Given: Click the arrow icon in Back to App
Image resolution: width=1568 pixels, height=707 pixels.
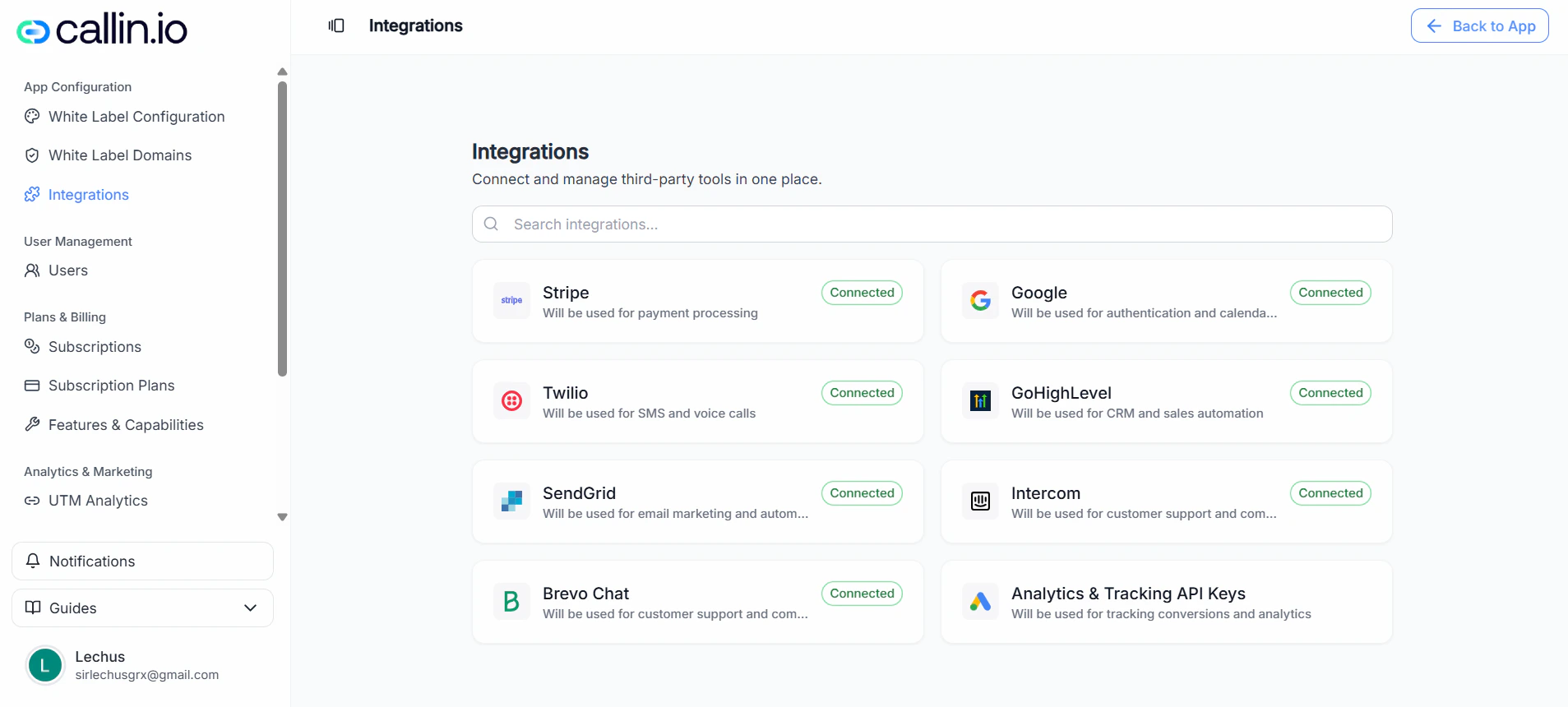Looking at the screenshot, I should [1434, 26].
